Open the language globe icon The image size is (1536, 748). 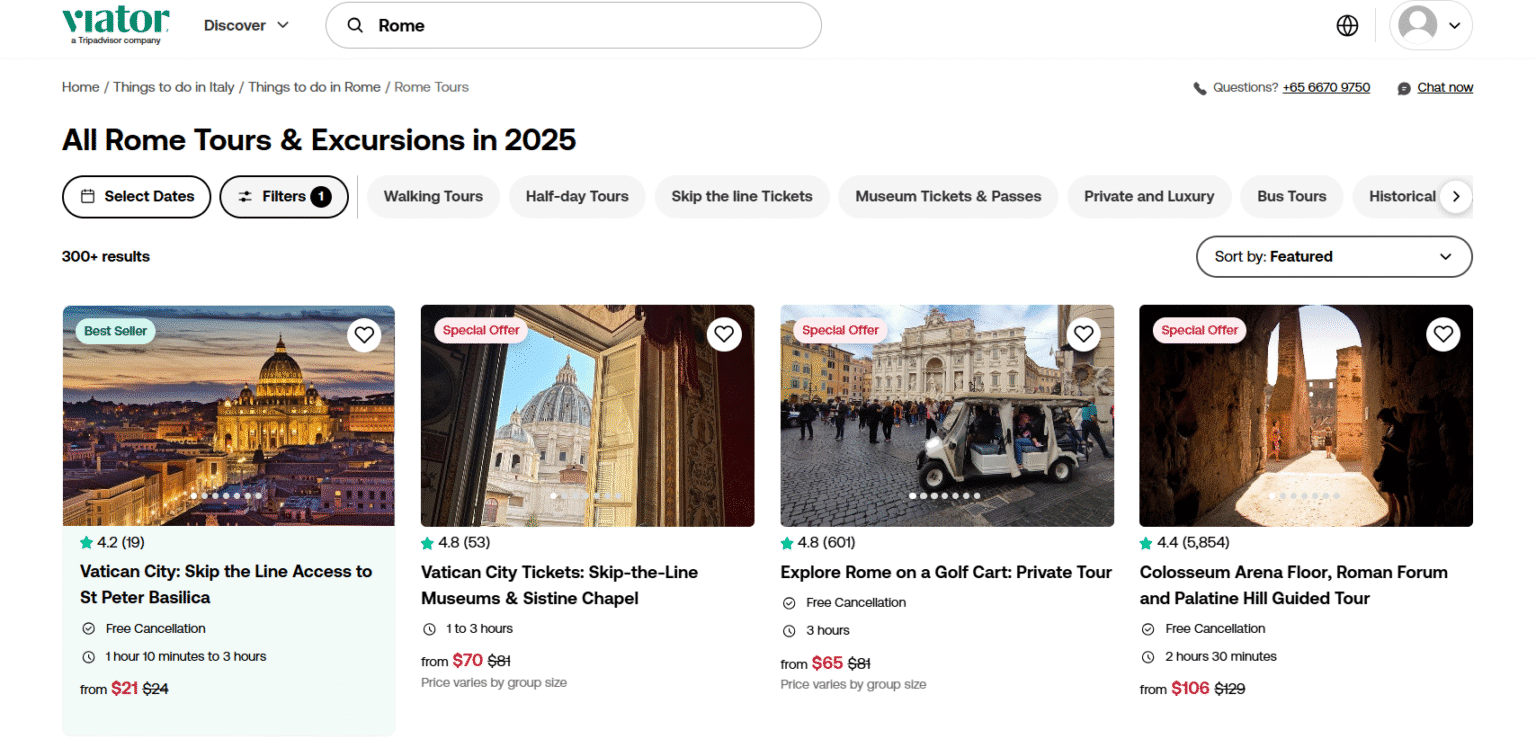pos(1347,25)
